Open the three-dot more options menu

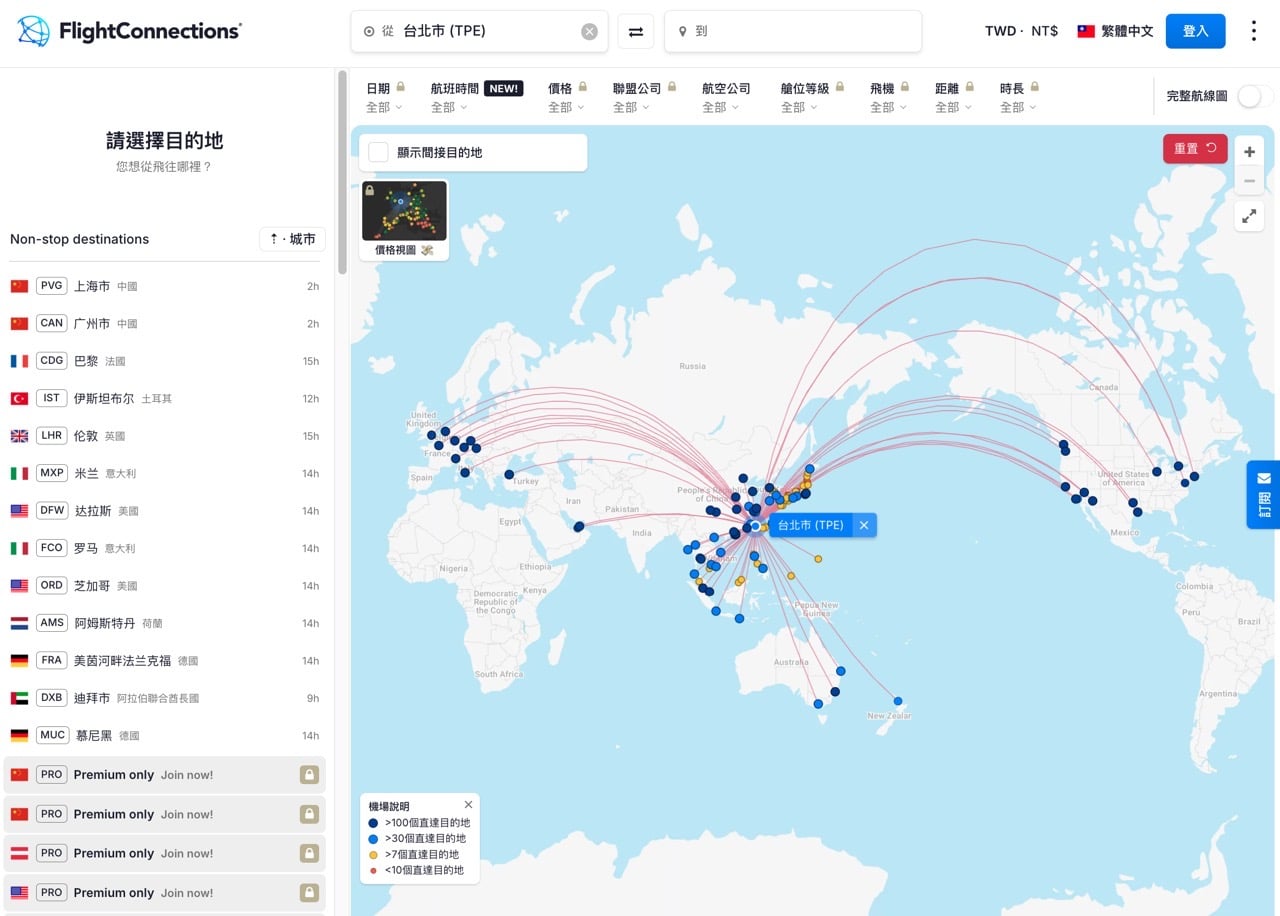coord(1253,31)
